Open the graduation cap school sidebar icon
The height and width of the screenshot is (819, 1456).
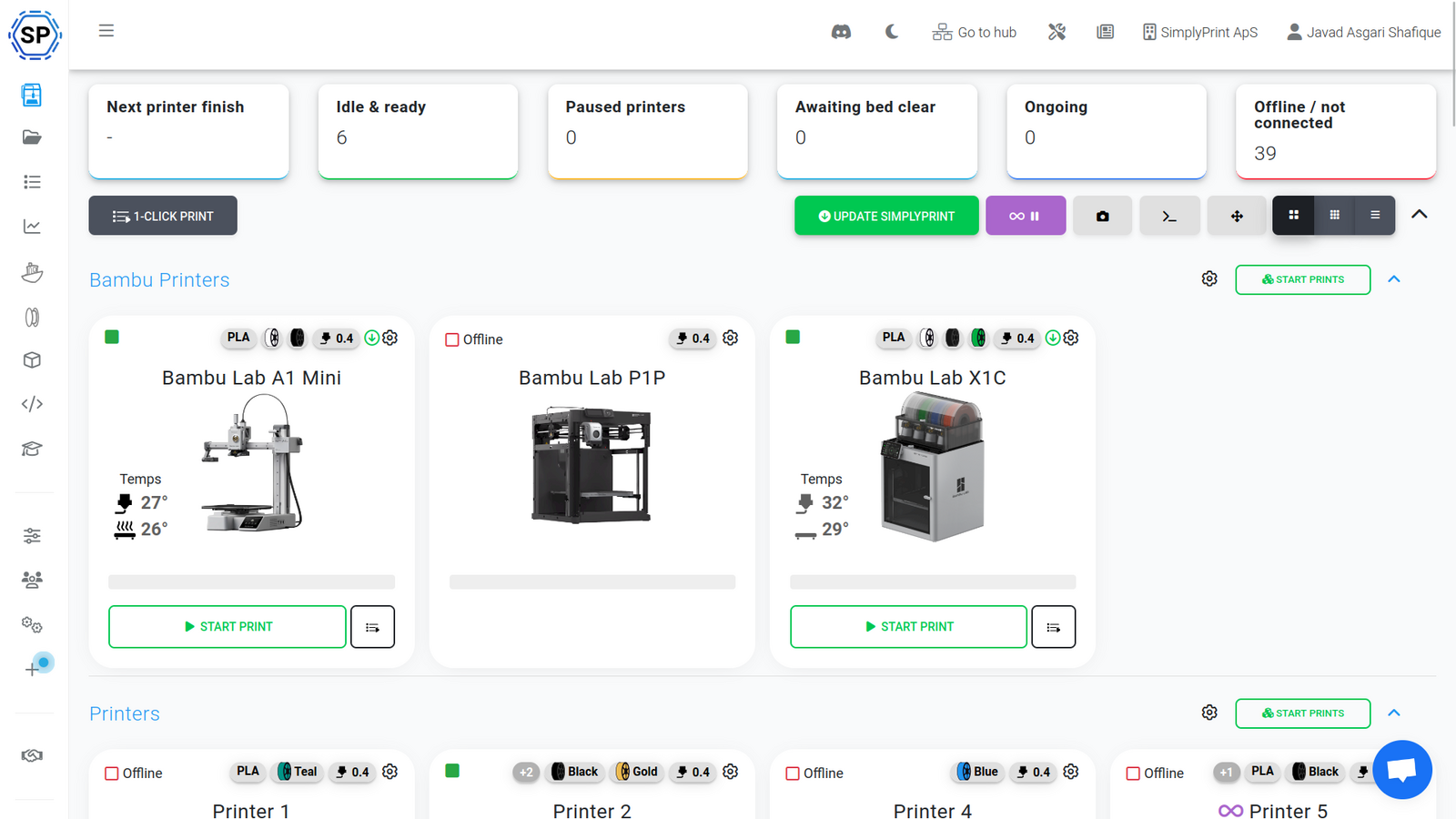tap(32, 449)
